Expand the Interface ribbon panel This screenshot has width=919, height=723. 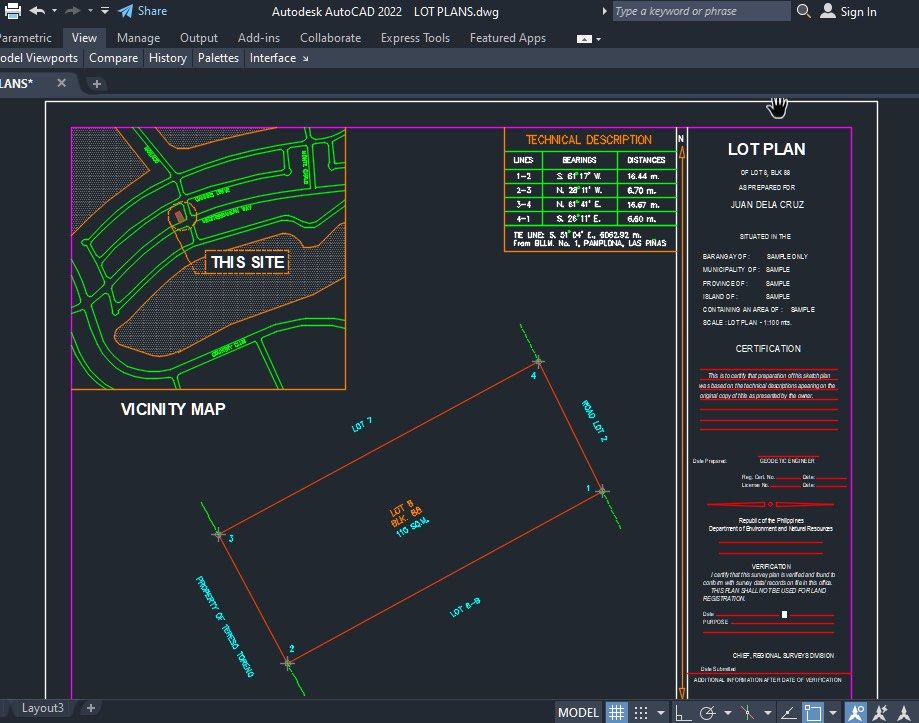tap(273, 58)
